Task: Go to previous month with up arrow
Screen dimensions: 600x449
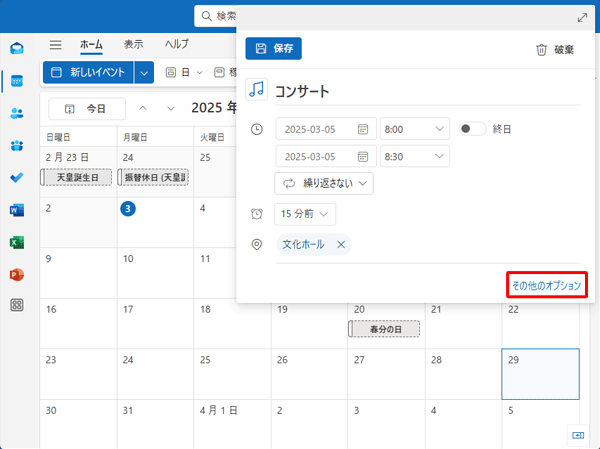Action: click(x=143, y=109)
